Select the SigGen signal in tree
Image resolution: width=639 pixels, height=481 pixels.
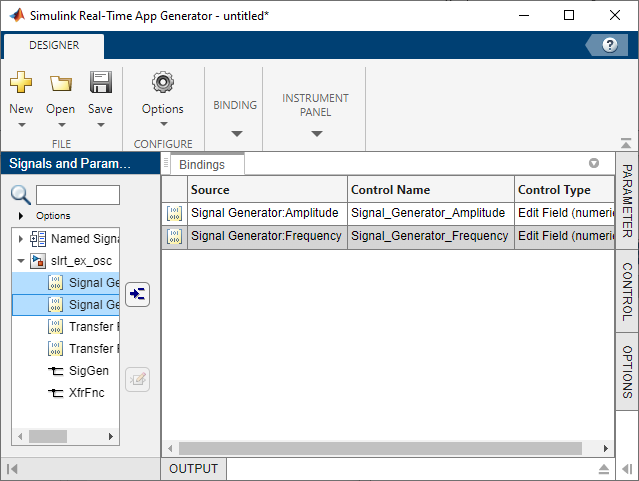pyautogui.click(x=89, y=370)
